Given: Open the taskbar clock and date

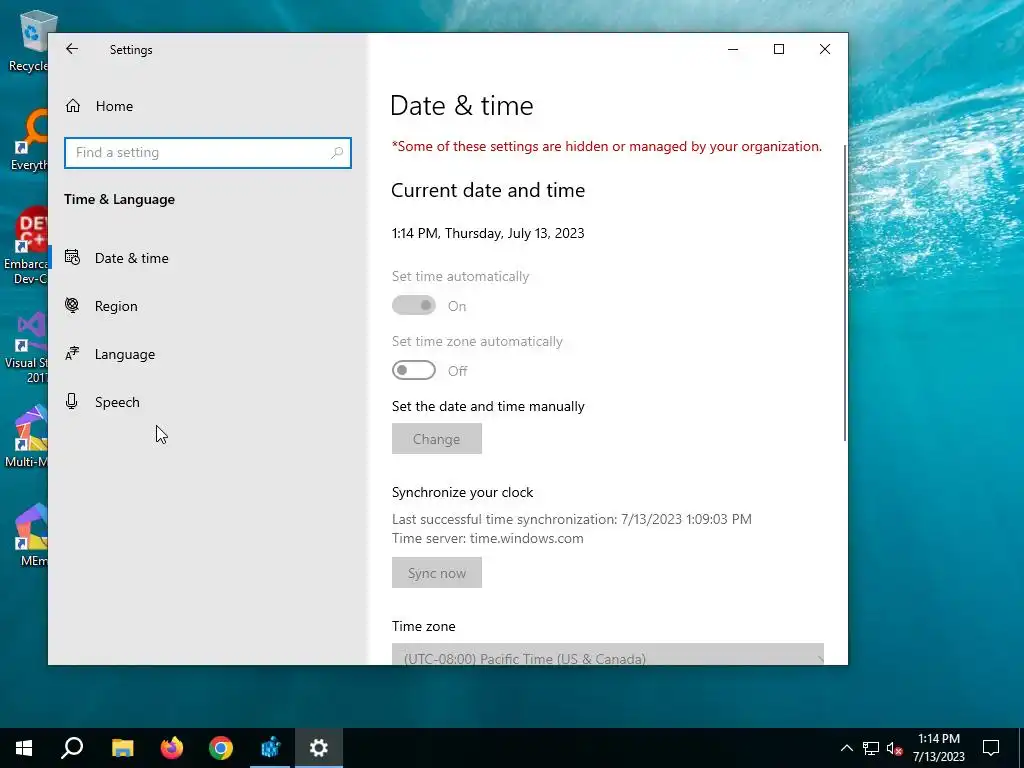Looking at the screenshot, I should click(938, 748).
